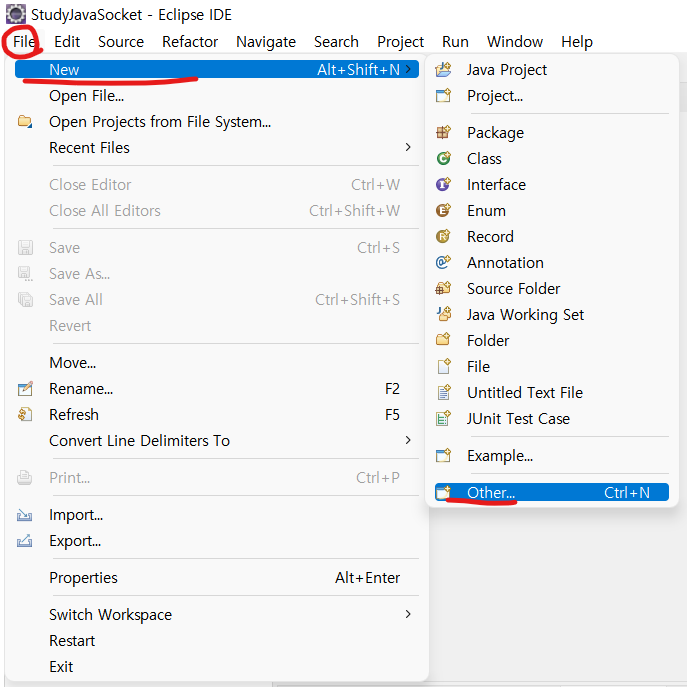Screen dimensions: 687x687
Task: Click the Rename pencil icon
Action: point(25,389)
